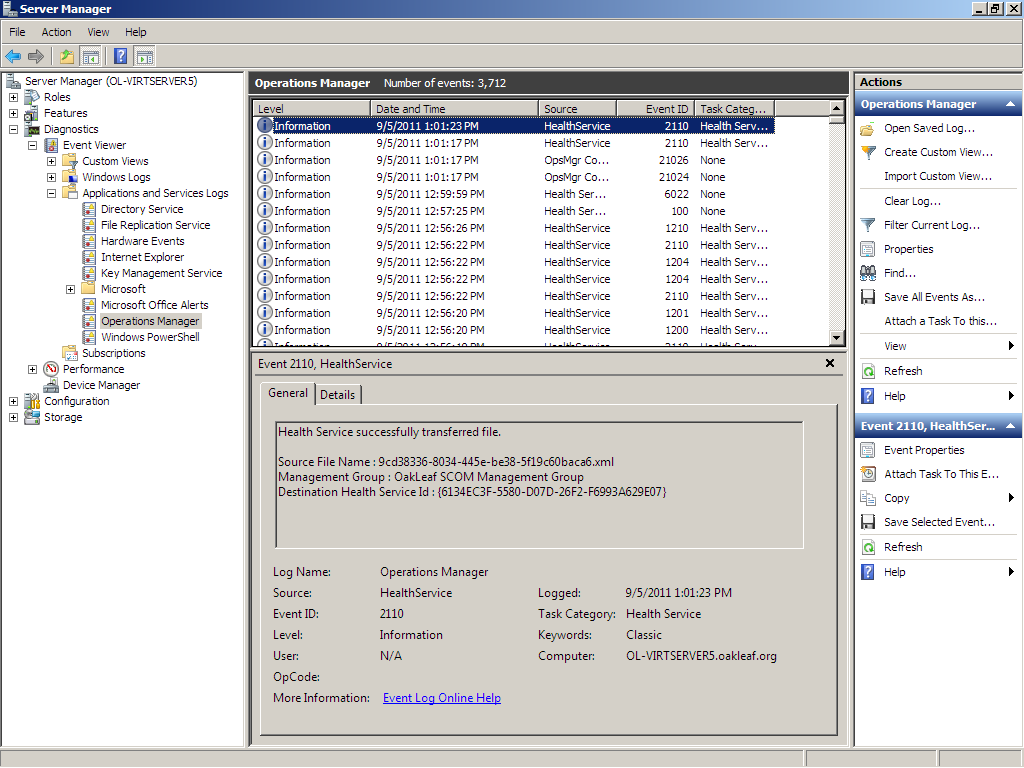Click the blue Help toolbar icon
The width and height of the screenshot is (1024, 768).
coord(121,57)
